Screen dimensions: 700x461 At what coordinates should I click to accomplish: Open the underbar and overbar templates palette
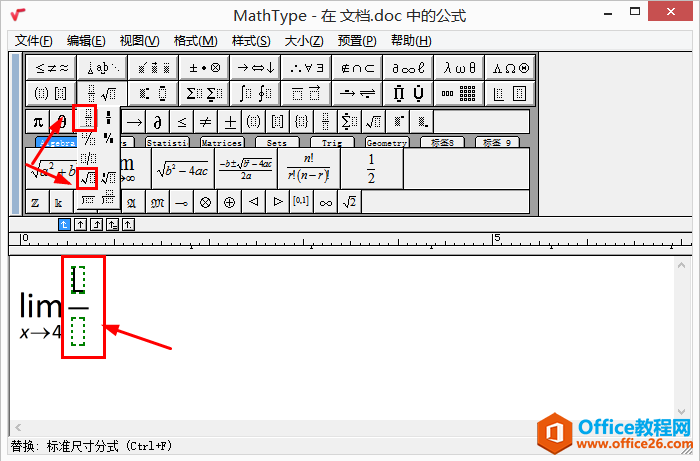coord(306,93)
